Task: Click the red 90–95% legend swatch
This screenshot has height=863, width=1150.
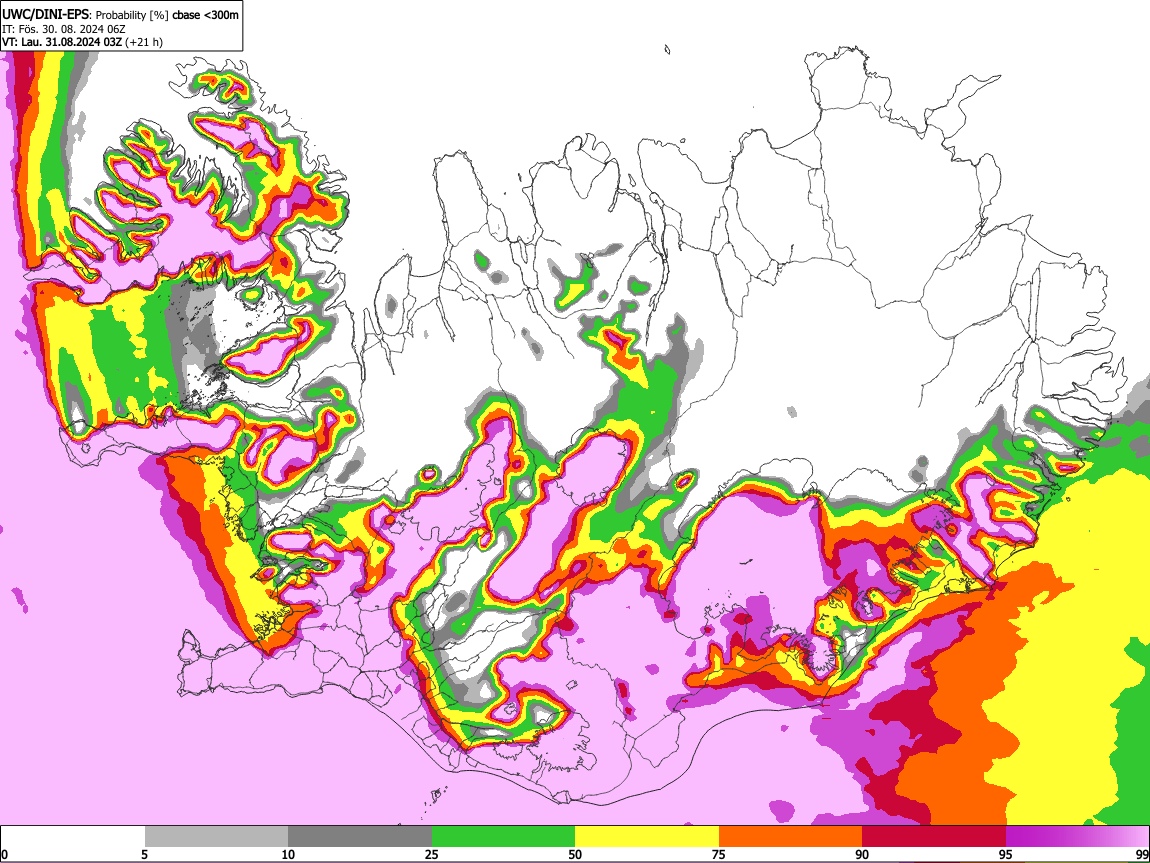Action: 934,837
